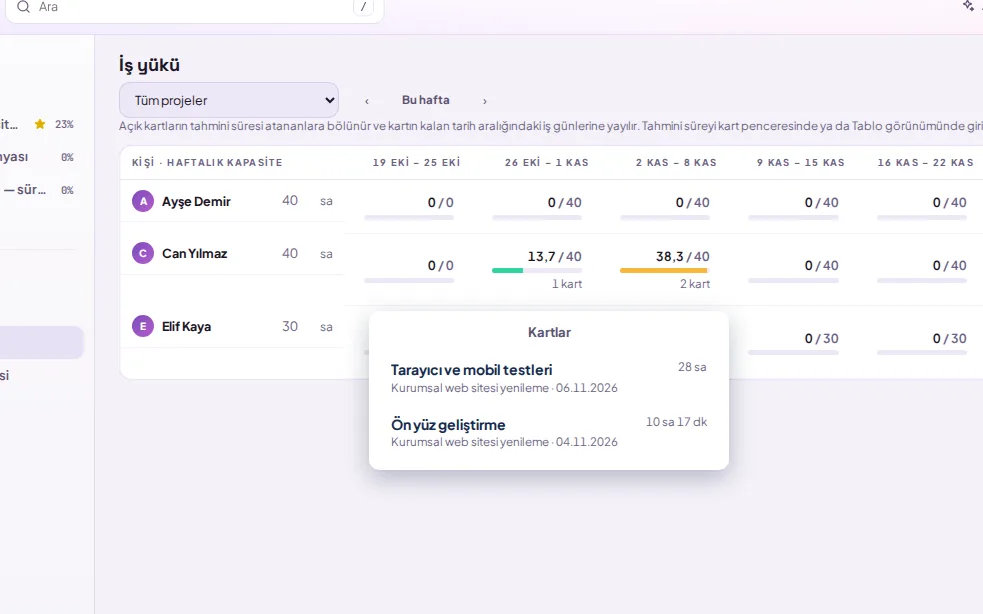Click the 10 sa 17 dk duration
This screenshot has width=983, height=614.
tap(676, 422)
